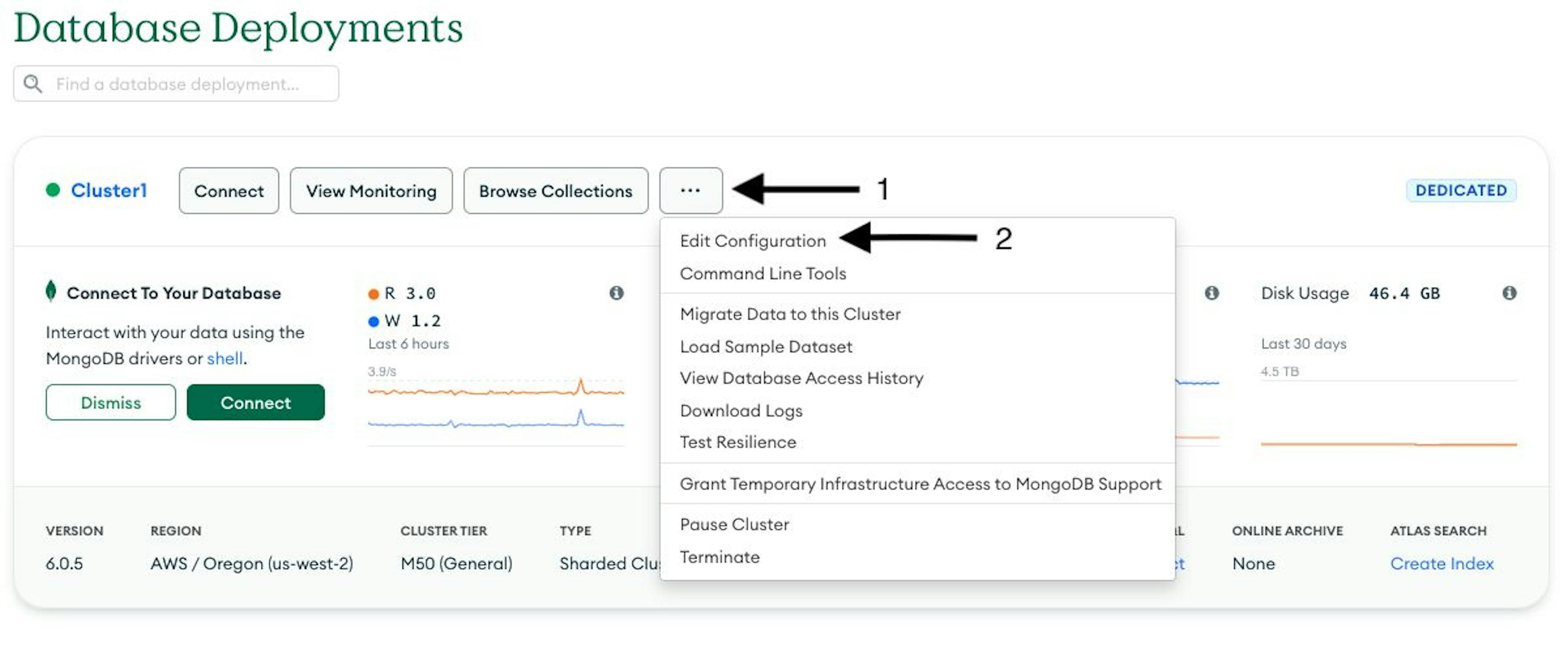Screen dimensions: 1568x657
Task: Click the blue W 1.2 legend entry
Action: tap(404, 321)
